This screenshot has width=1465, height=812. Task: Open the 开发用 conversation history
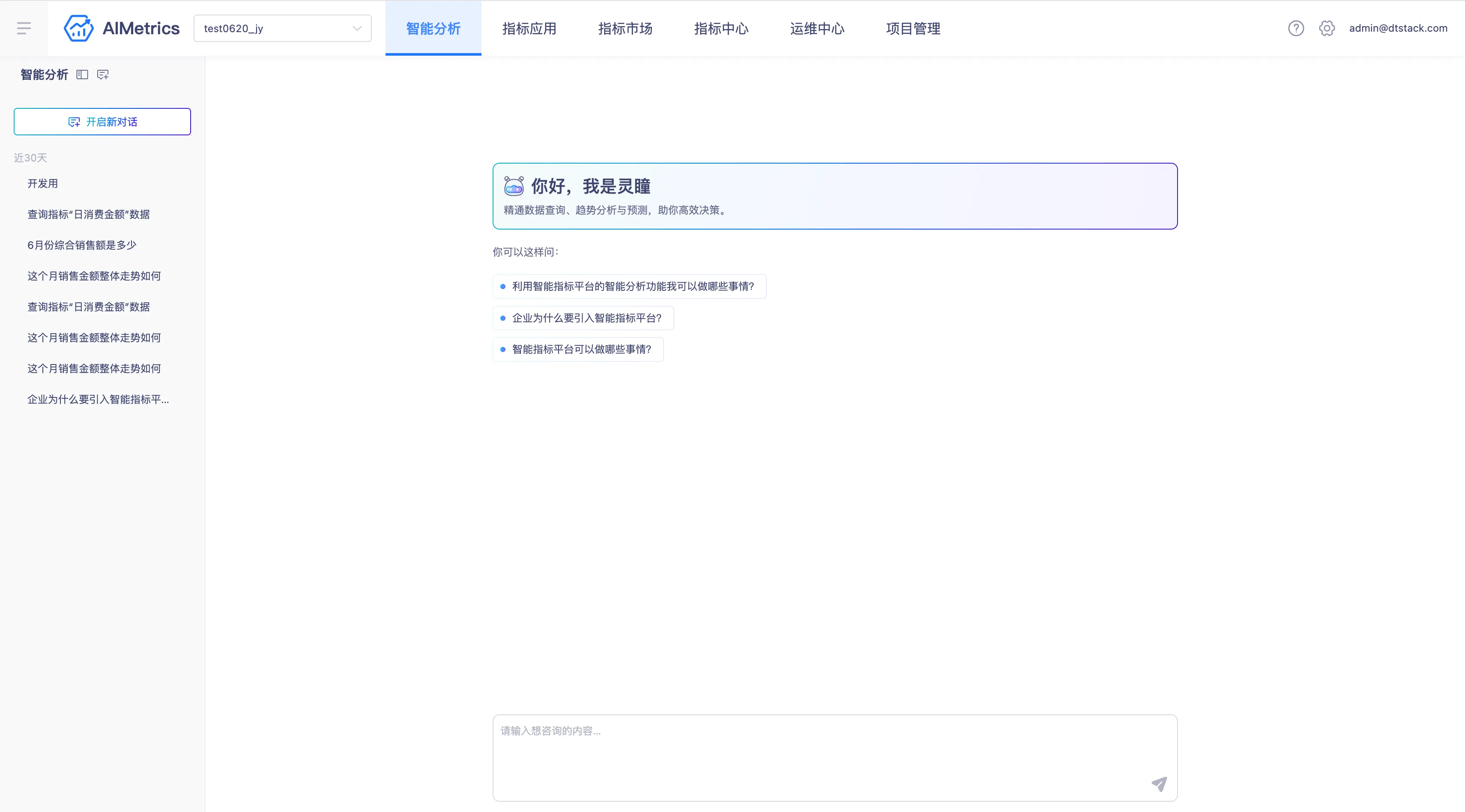coord(43,183)
